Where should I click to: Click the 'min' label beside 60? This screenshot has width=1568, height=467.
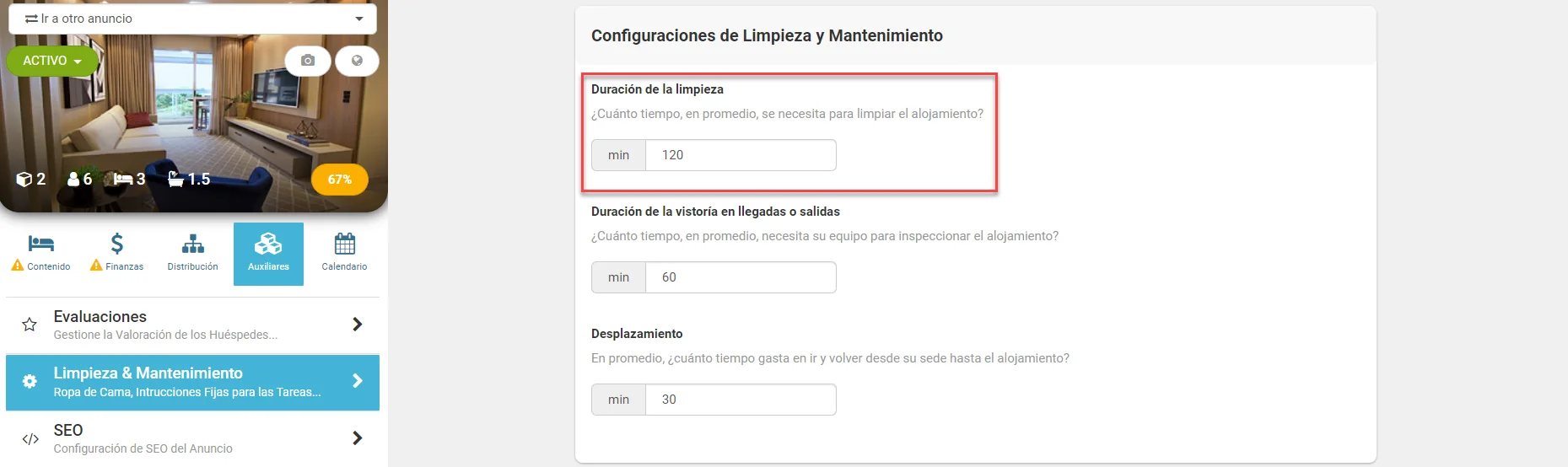pyautogui.click(x=618, y=277)
